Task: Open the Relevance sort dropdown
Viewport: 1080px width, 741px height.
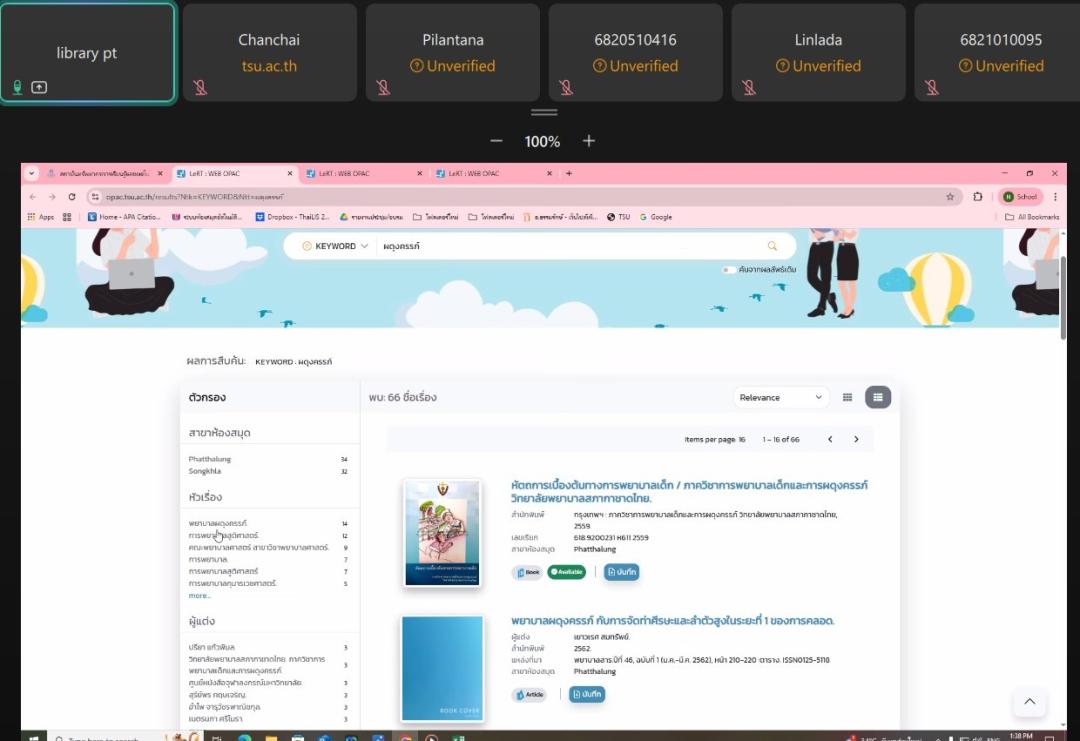Action: pos(781,397)
